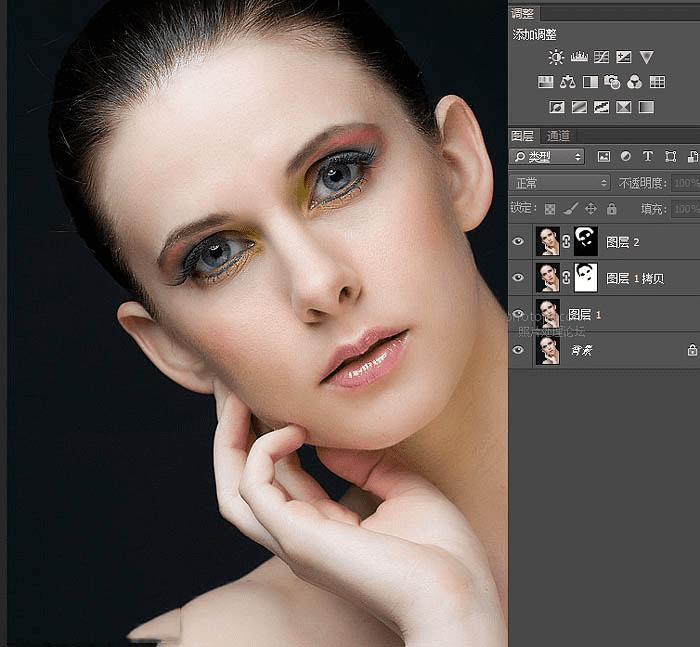Image resolution: width=700 pixels, height=647 pixels.
Task: Click the 不透明度 opacity field
Action: (686, 183)
